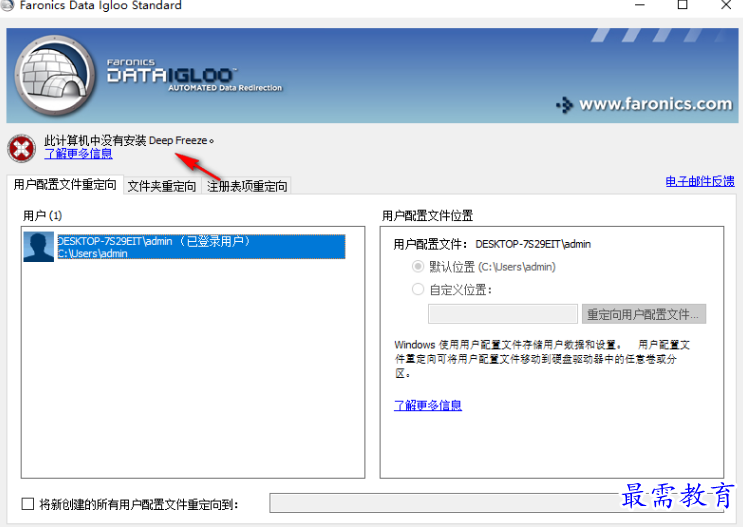Click the custom location path field

pyautogui.click(x=503, y=314)
